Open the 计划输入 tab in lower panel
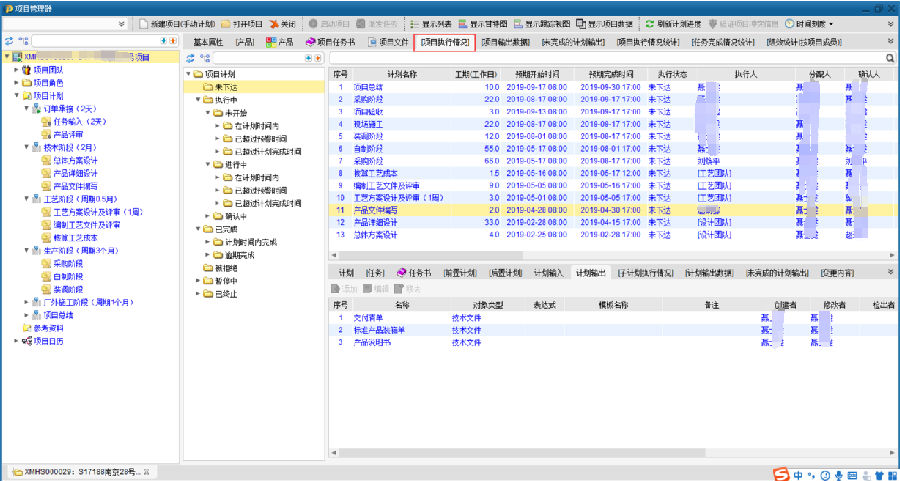The width and height of the screenshot is (900, 481). (548, 272)
